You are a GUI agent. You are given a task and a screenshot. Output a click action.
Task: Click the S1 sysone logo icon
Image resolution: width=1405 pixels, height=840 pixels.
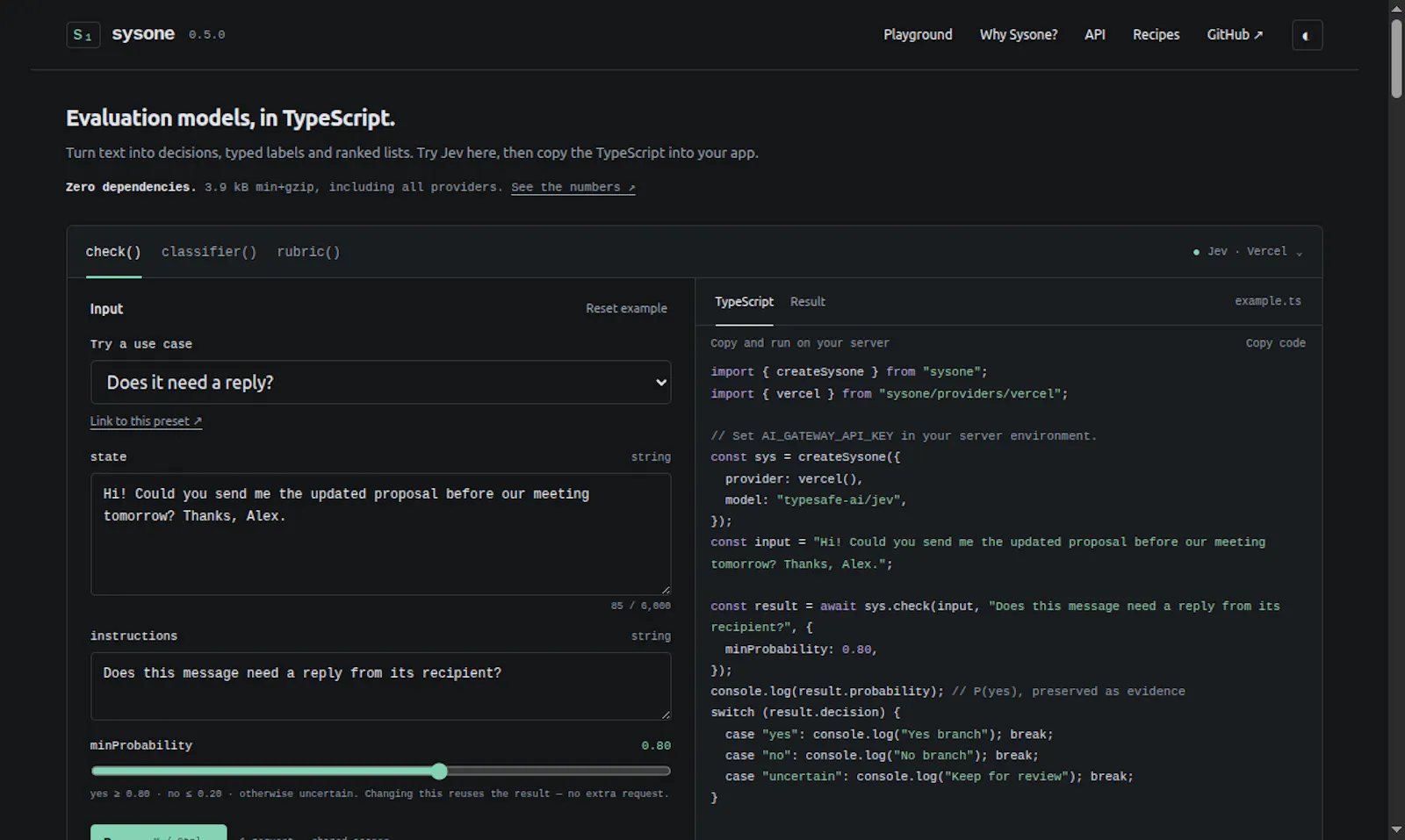pyautogui.click(x=83, y=35)
